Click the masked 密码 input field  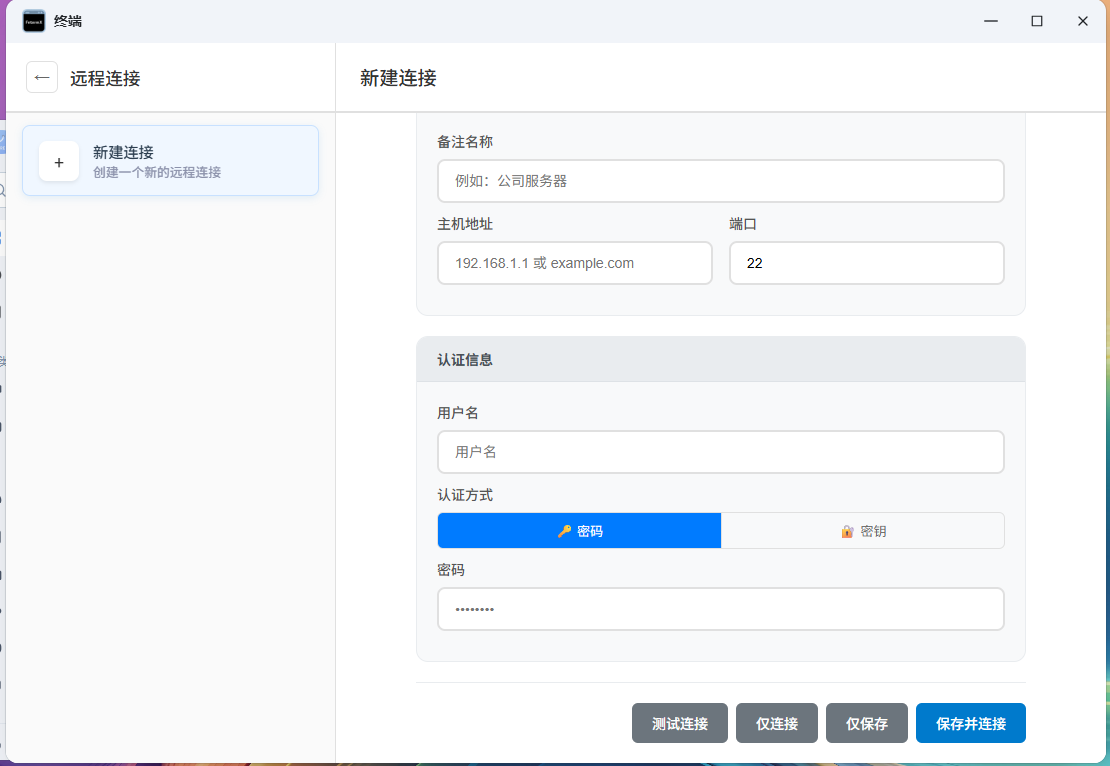pyautogui.click(x=720, y=609)
